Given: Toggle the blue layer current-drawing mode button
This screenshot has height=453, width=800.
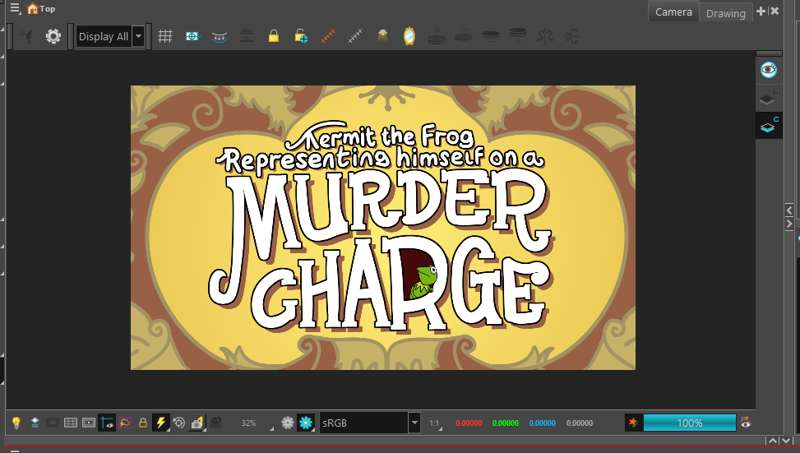Looking at the screenshot, I should (768, 125).
